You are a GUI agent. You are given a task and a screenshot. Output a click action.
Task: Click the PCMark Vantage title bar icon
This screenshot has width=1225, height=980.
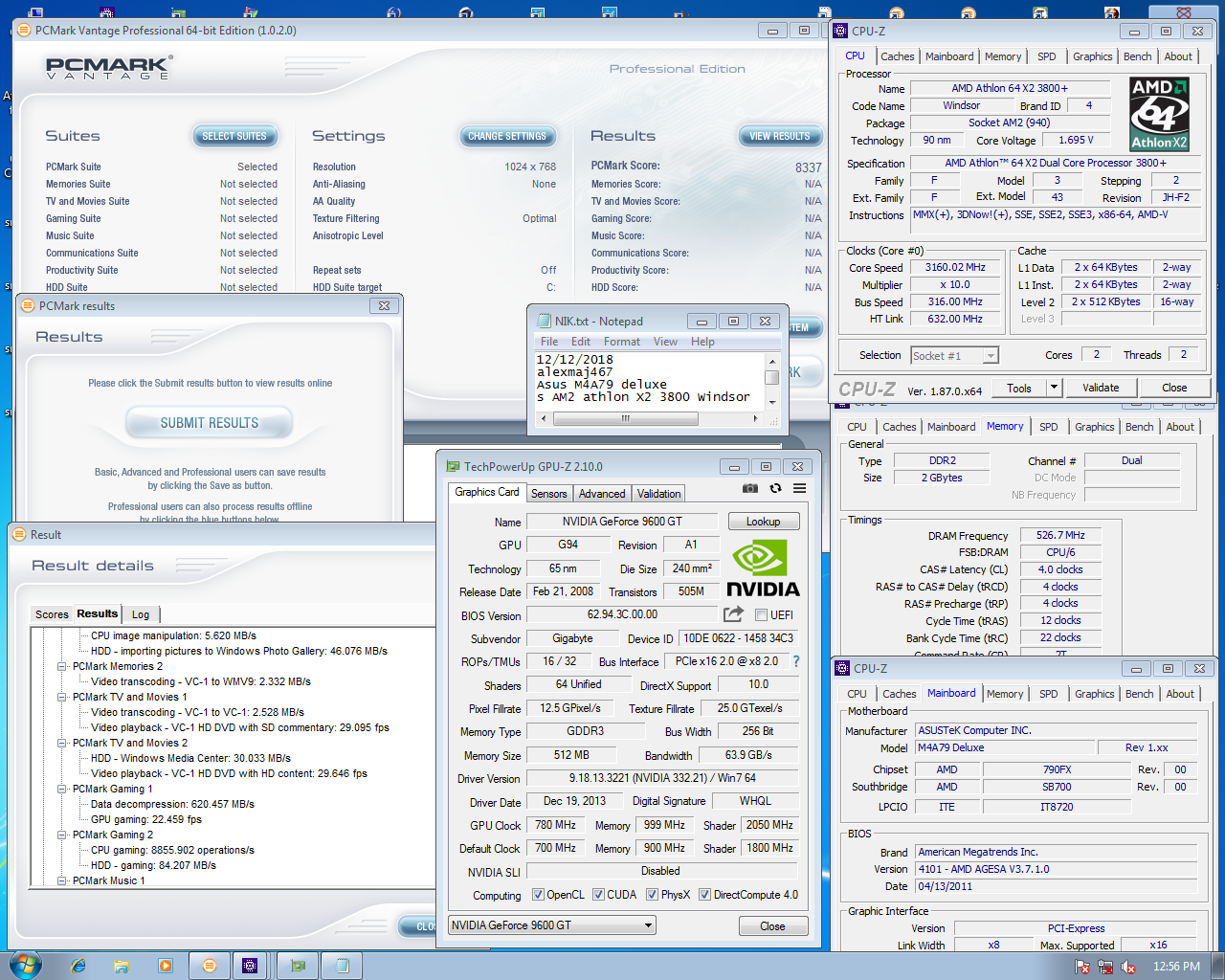[x=25, y=30]
